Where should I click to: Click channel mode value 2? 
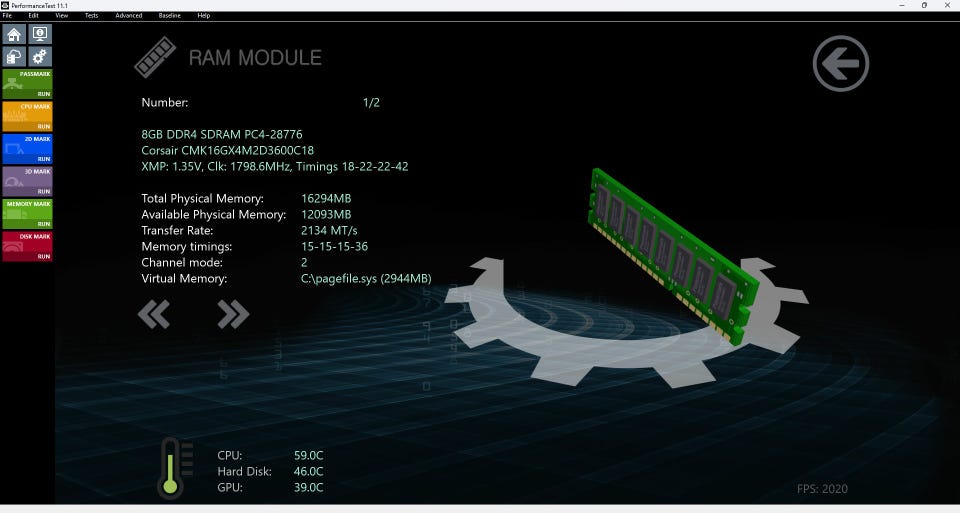pyautogui.click(x=304, y=262)
